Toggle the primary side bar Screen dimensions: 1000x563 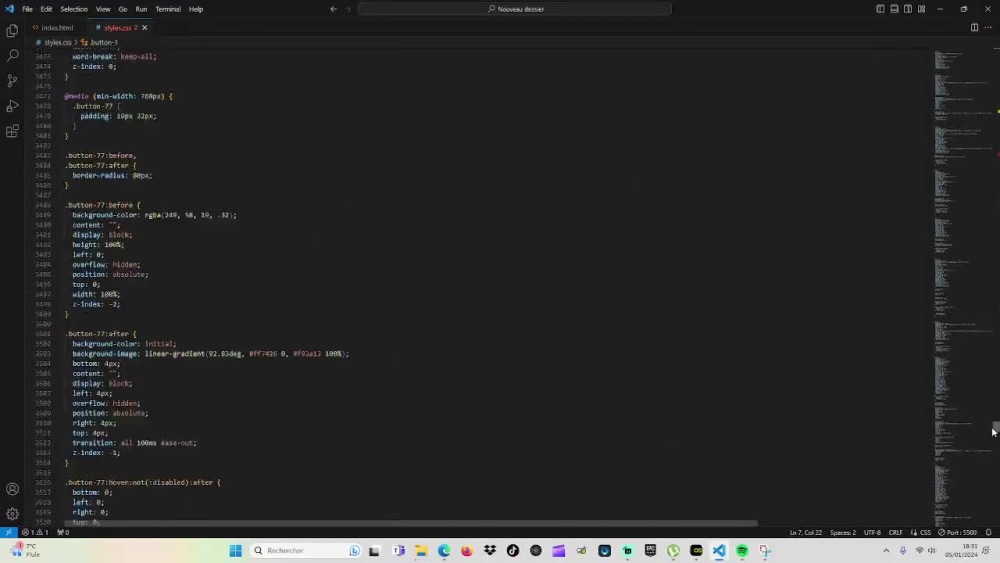(x=880, y=9)
